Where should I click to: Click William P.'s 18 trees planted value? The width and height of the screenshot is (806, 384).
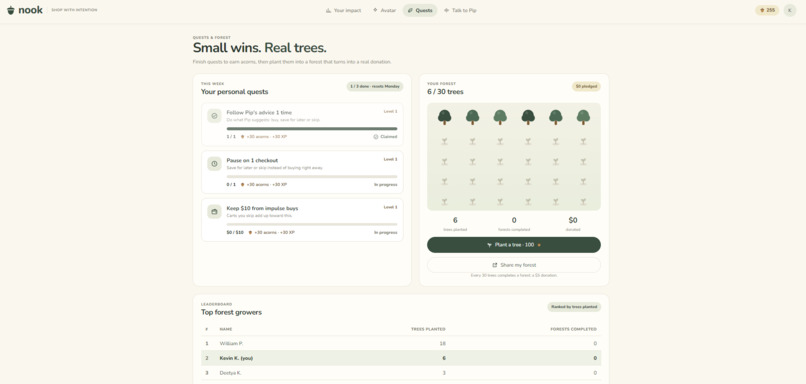pos(443,343)
